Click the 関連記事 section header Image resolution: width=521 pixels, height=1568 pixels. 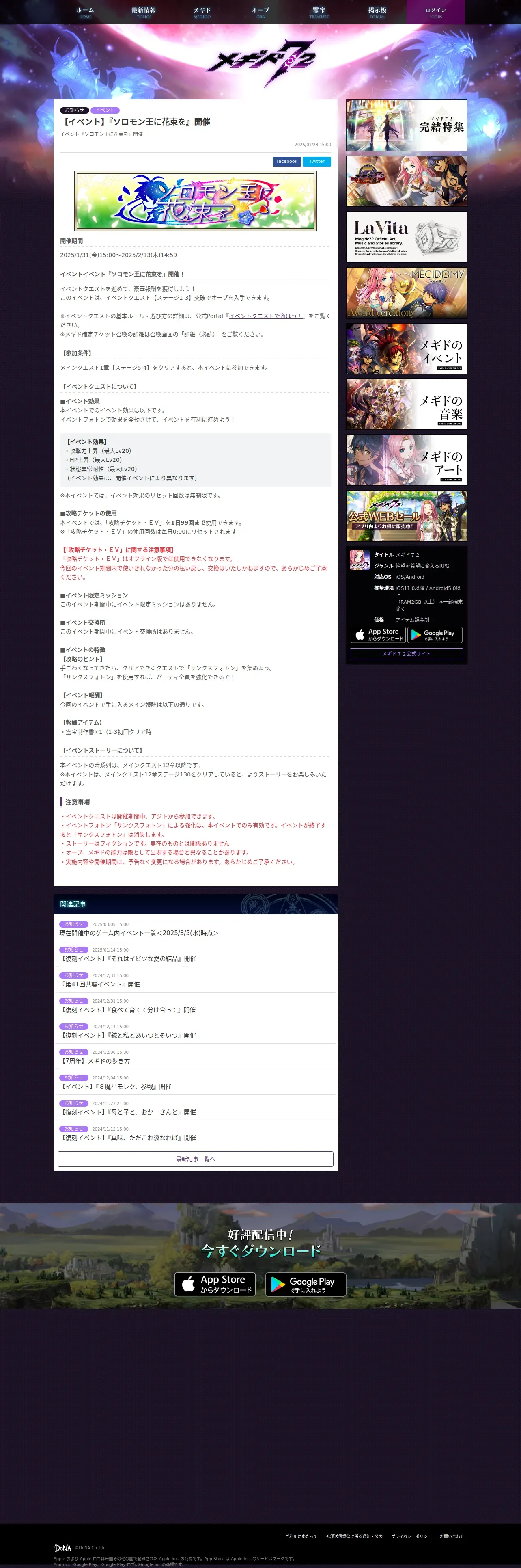coord(195,904)
